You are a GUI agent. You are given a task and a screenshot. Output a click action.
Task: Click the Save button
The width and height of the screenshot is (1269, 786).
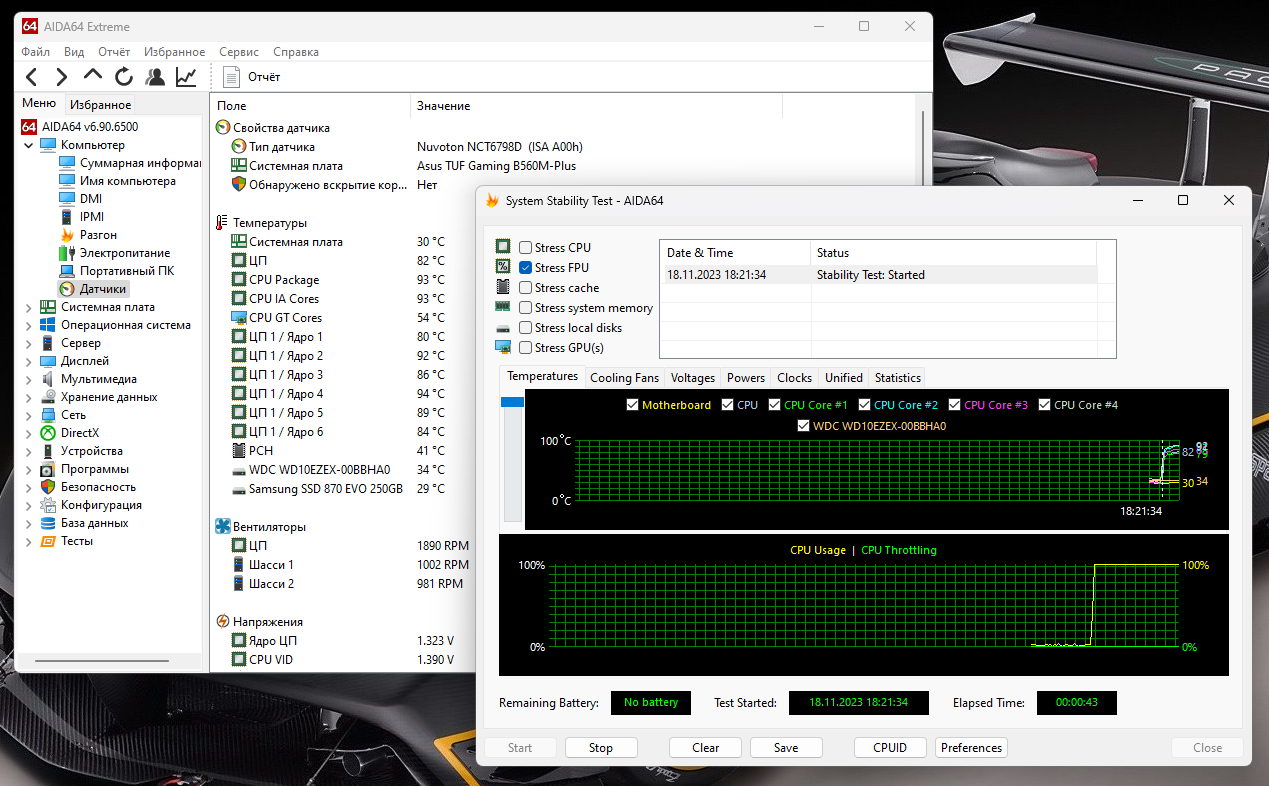click(786, 748)
